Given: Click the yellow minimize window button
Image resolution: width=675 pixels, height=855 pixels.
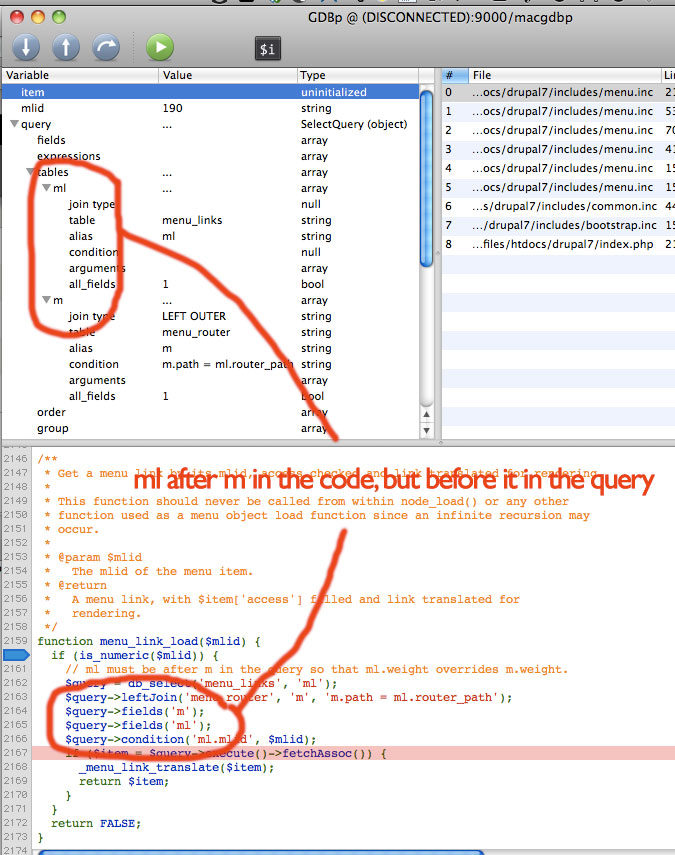Looking at the screenshot, I should click(x=38, y=17).
